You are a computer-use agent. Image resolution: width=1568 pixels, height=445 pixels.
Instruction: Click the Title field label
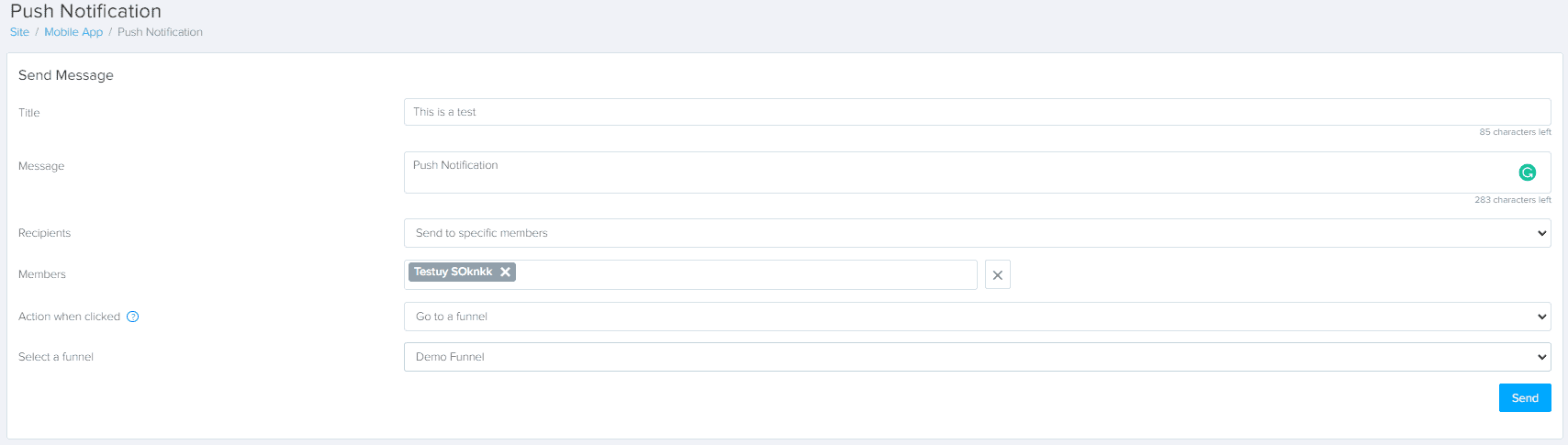point(29,113)
